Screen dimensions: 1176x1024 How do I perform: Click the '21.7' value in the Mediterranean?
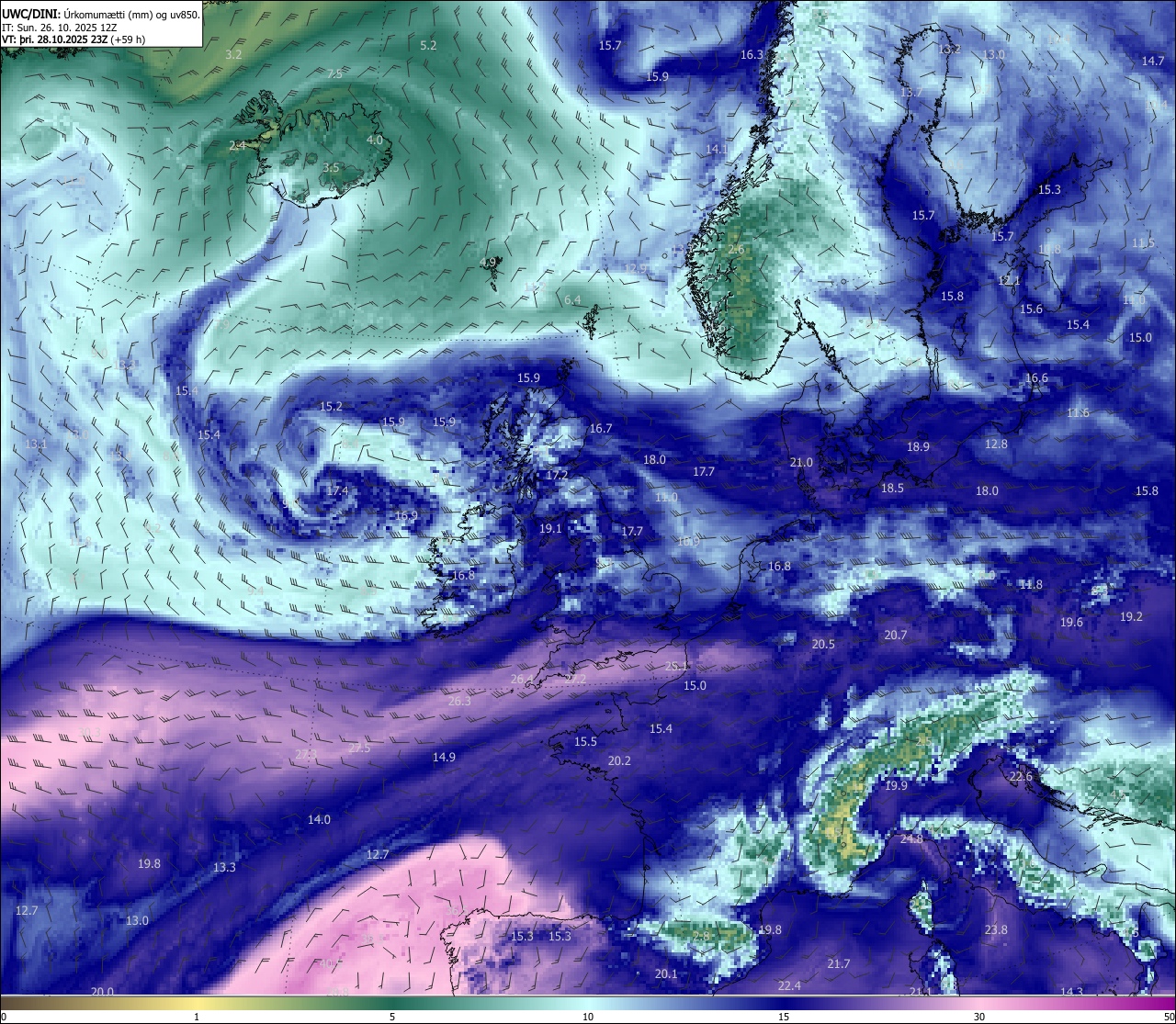coord(838,964)
